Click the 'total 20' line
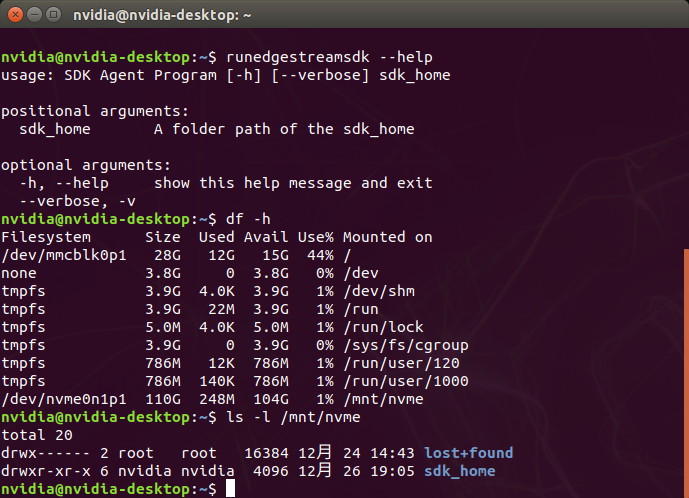The width and height of the screenshot is (689, 498). (37, 436)
